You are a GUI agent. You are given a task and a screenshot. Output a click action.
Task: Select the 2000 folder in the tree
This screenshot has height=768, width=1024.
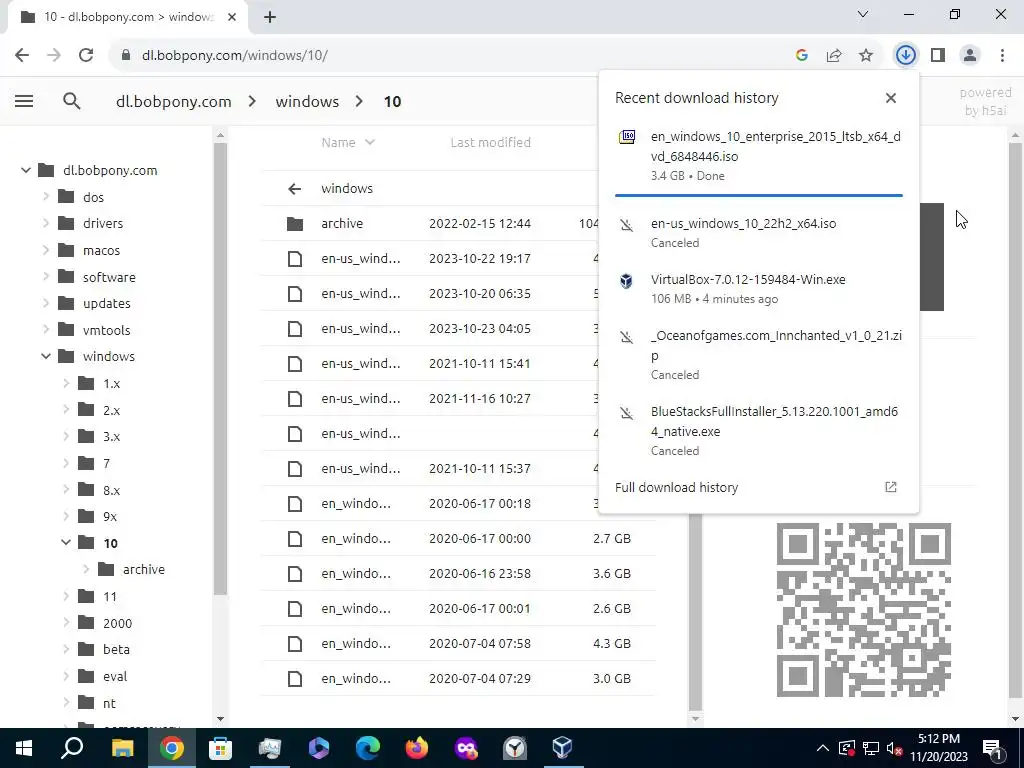(117, 623)
